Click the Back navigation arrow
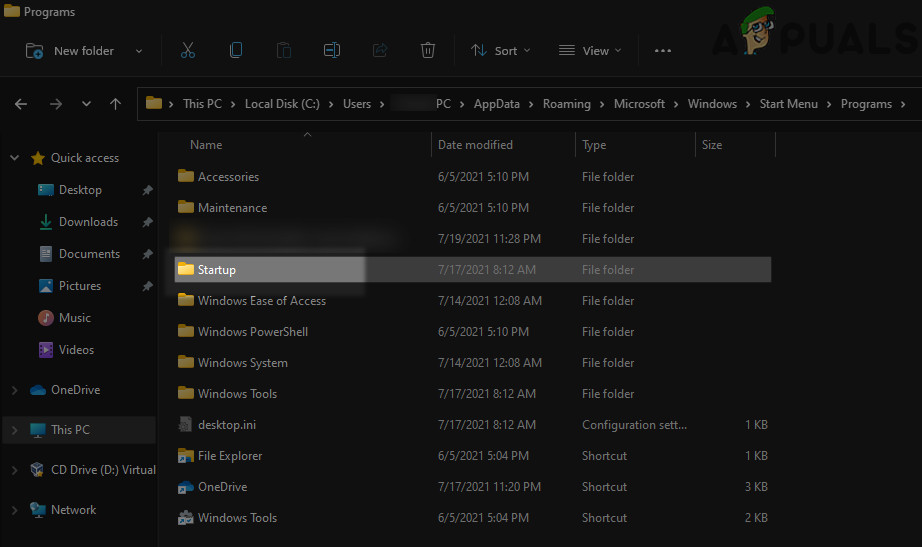 (x=21, y=104)
